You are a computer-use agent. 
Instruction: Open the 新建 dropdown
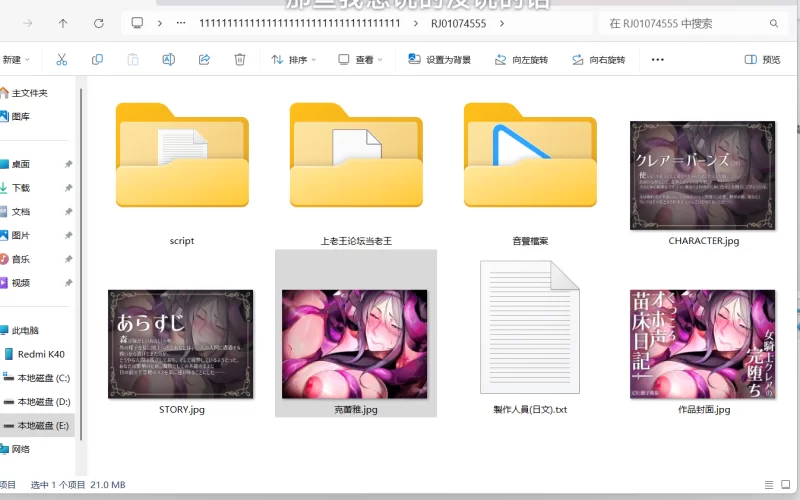(x=15, y=60)
